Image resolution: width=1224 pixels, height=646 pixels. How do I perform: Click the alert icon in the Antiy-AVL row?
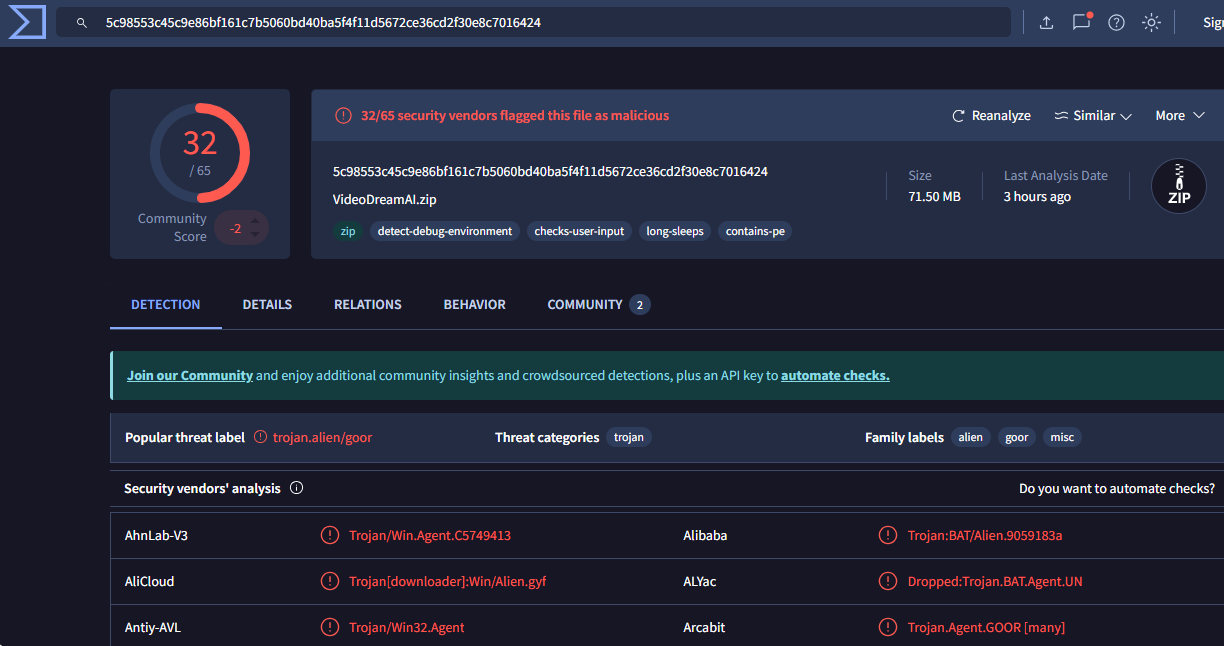click(x=329, y=627)
